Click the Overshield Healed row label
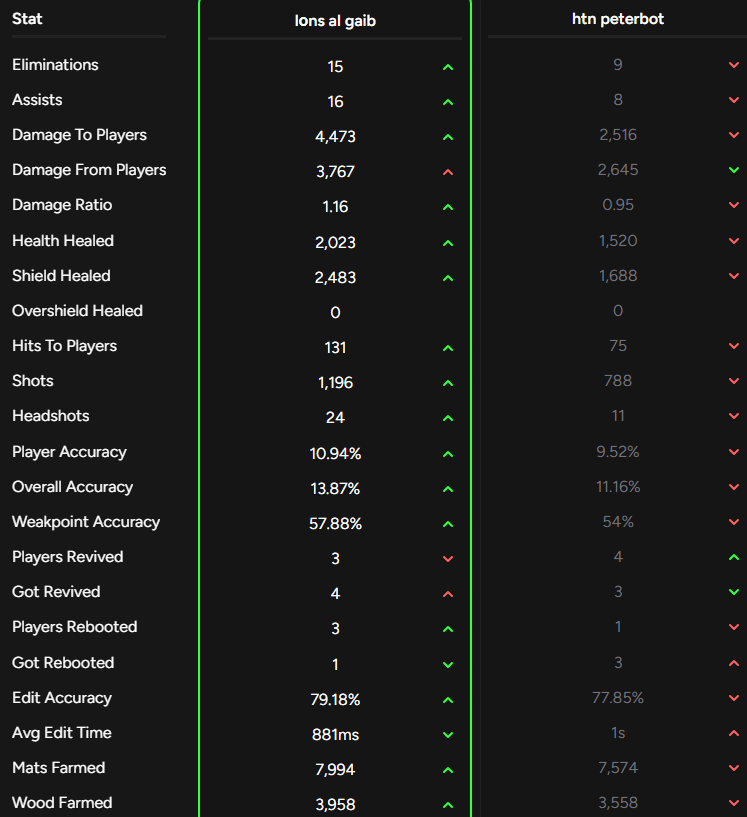This screenshot has width=747, height=817. click(77, 311)
